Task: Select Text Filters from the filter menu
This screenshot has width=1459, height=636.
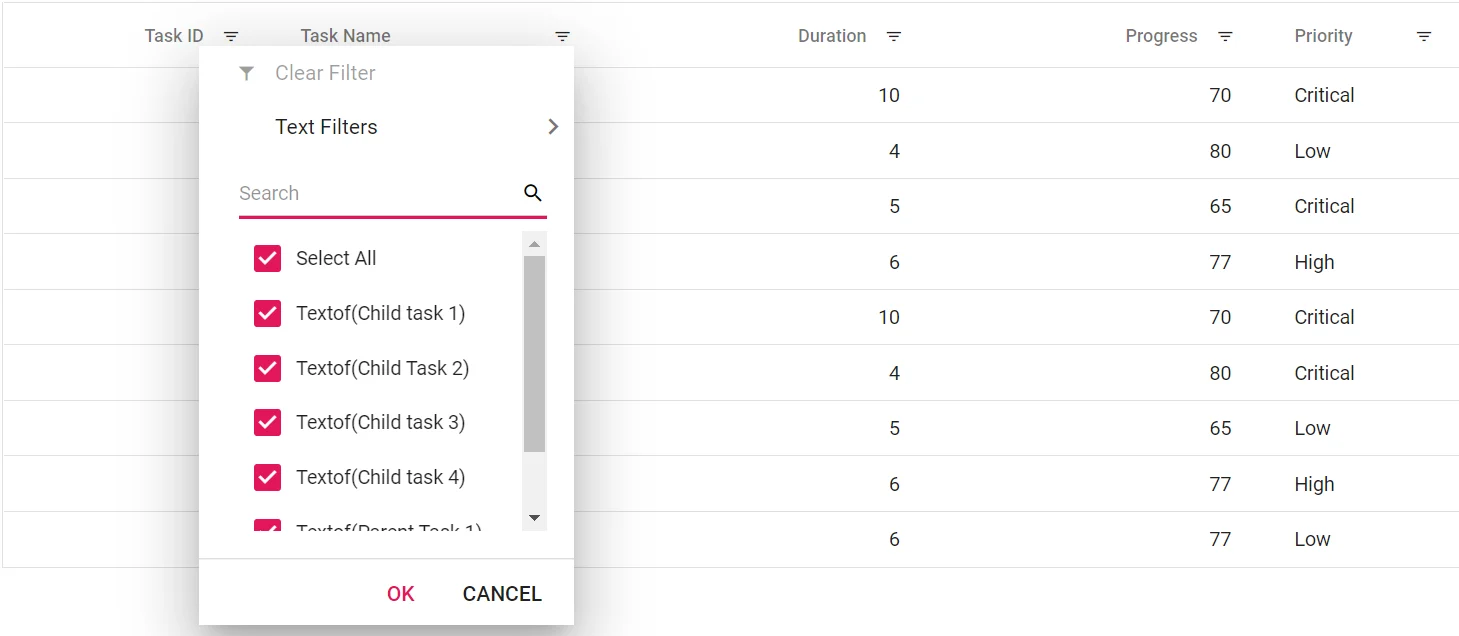Action: coord(326,126)
